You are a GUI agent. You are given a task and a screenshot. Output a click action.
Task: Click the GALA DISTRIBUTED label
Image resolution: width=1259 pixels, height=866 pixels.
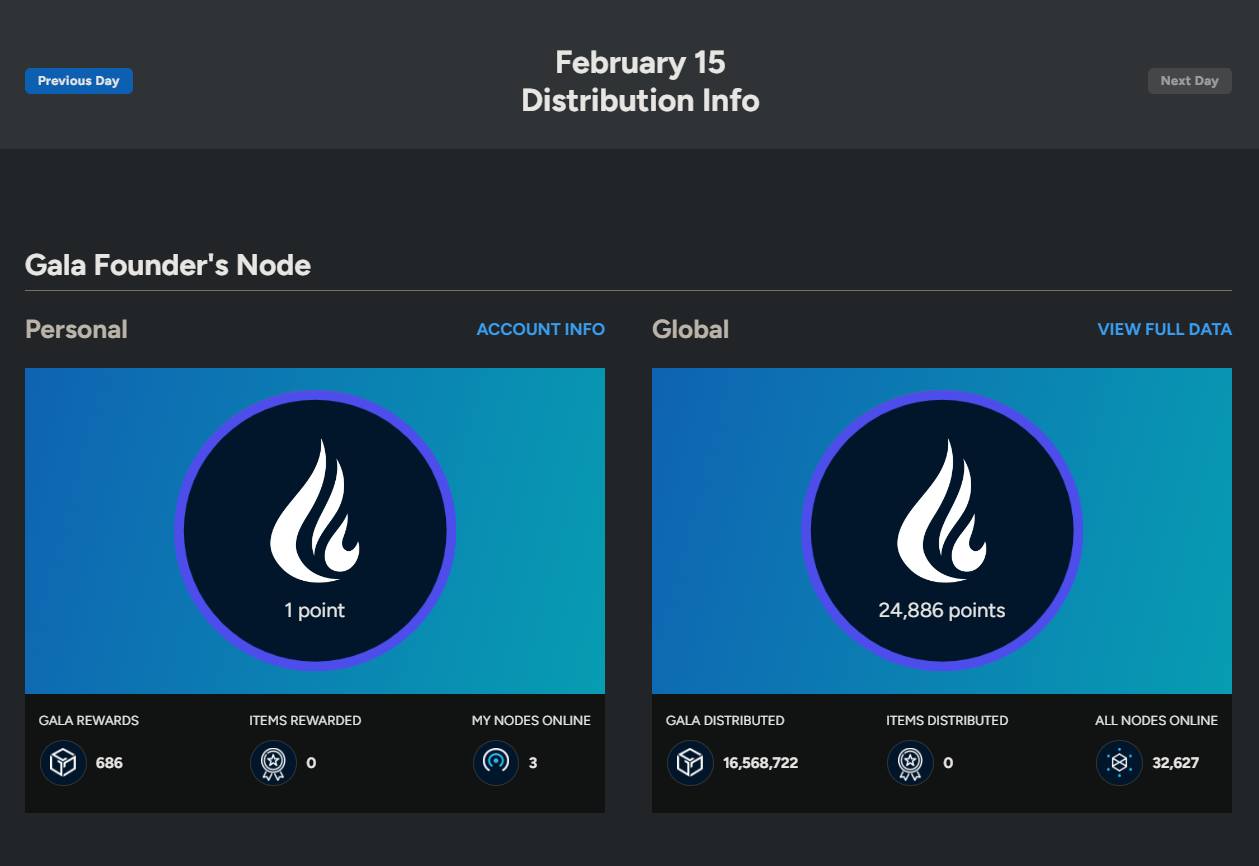725,720
